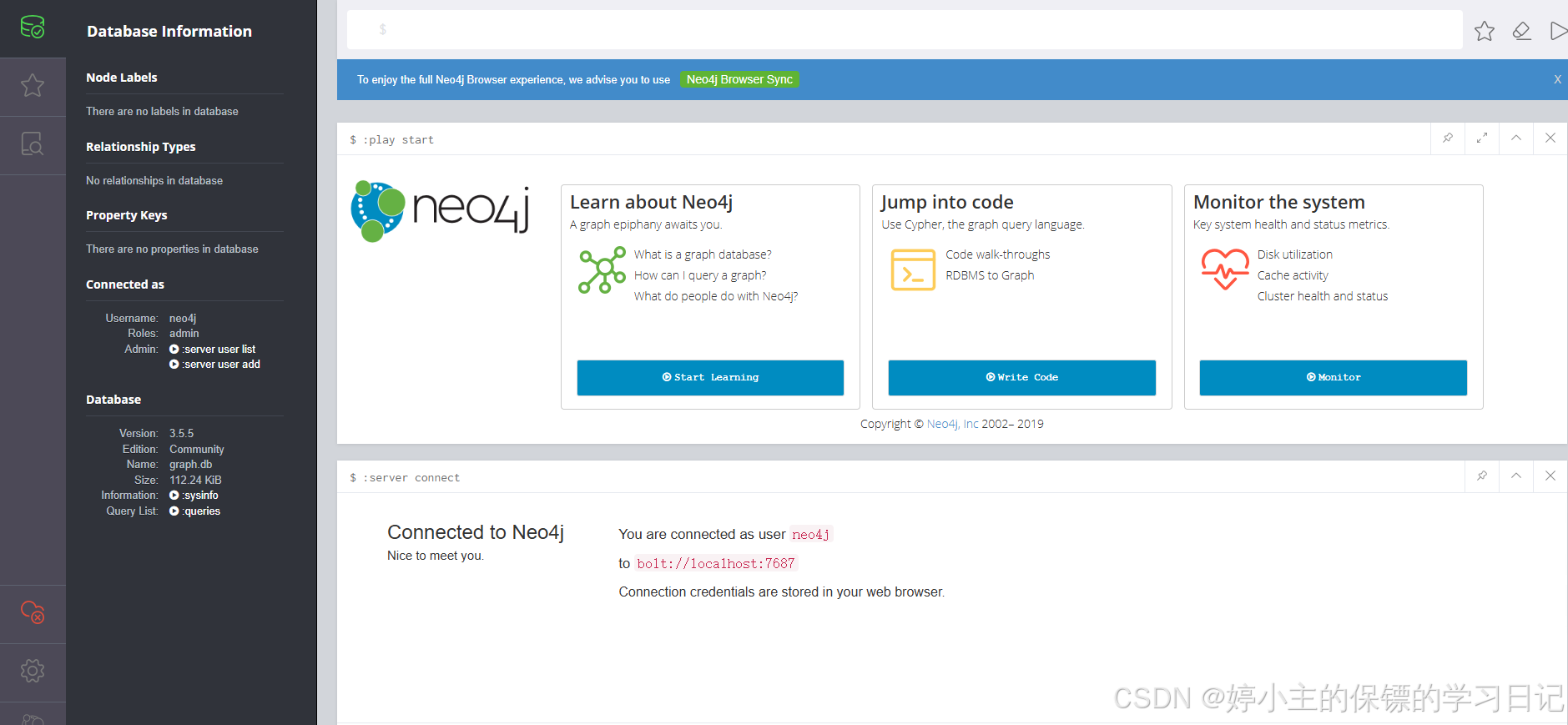Pin the :play start frame
Viewport: 1568px width, 725px height.
tap(1448, 138)
